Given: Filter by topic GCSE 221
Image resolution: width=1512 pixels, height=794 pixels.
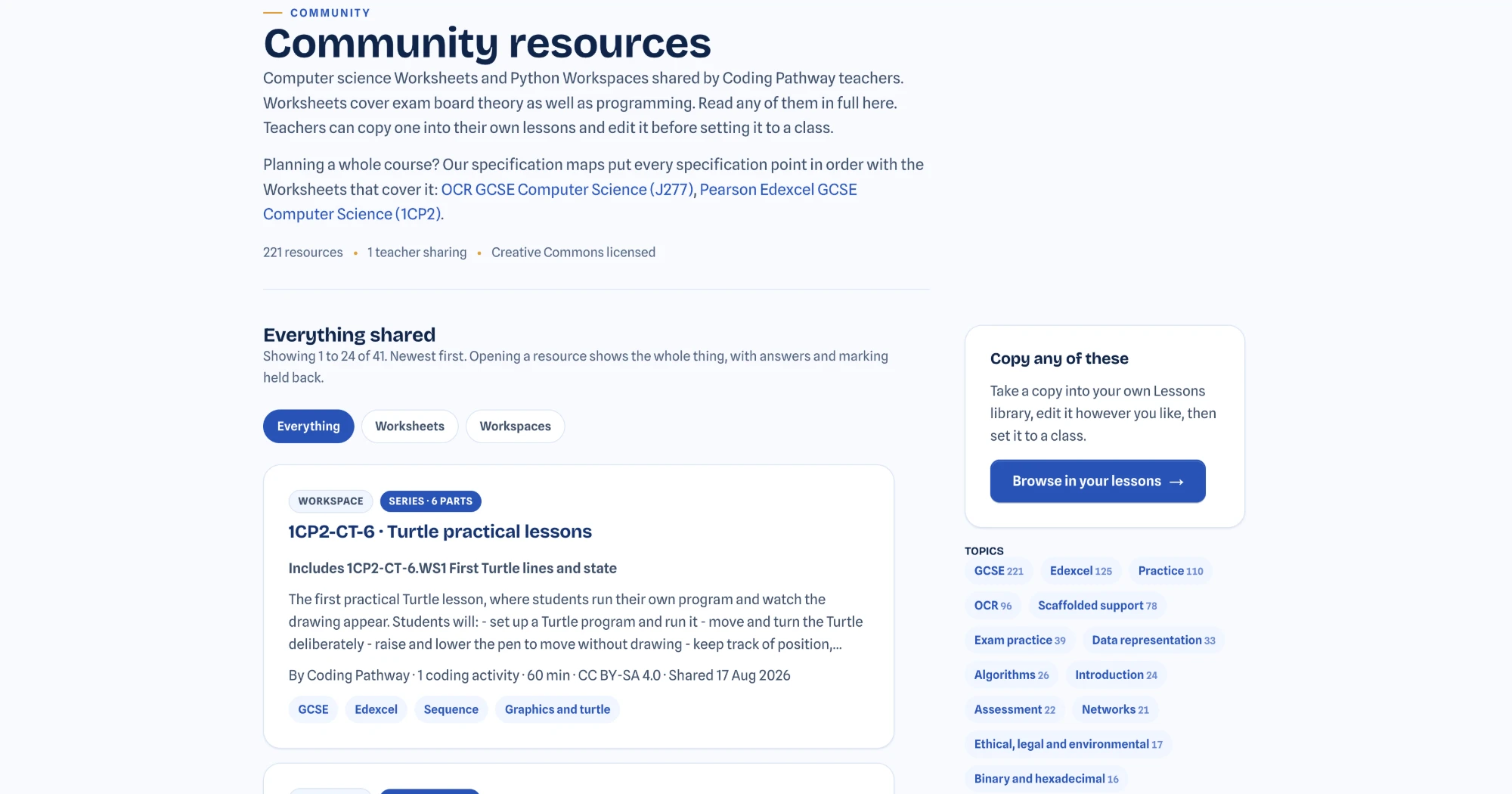Looking at the screenshot, I should tap(999, 571).
